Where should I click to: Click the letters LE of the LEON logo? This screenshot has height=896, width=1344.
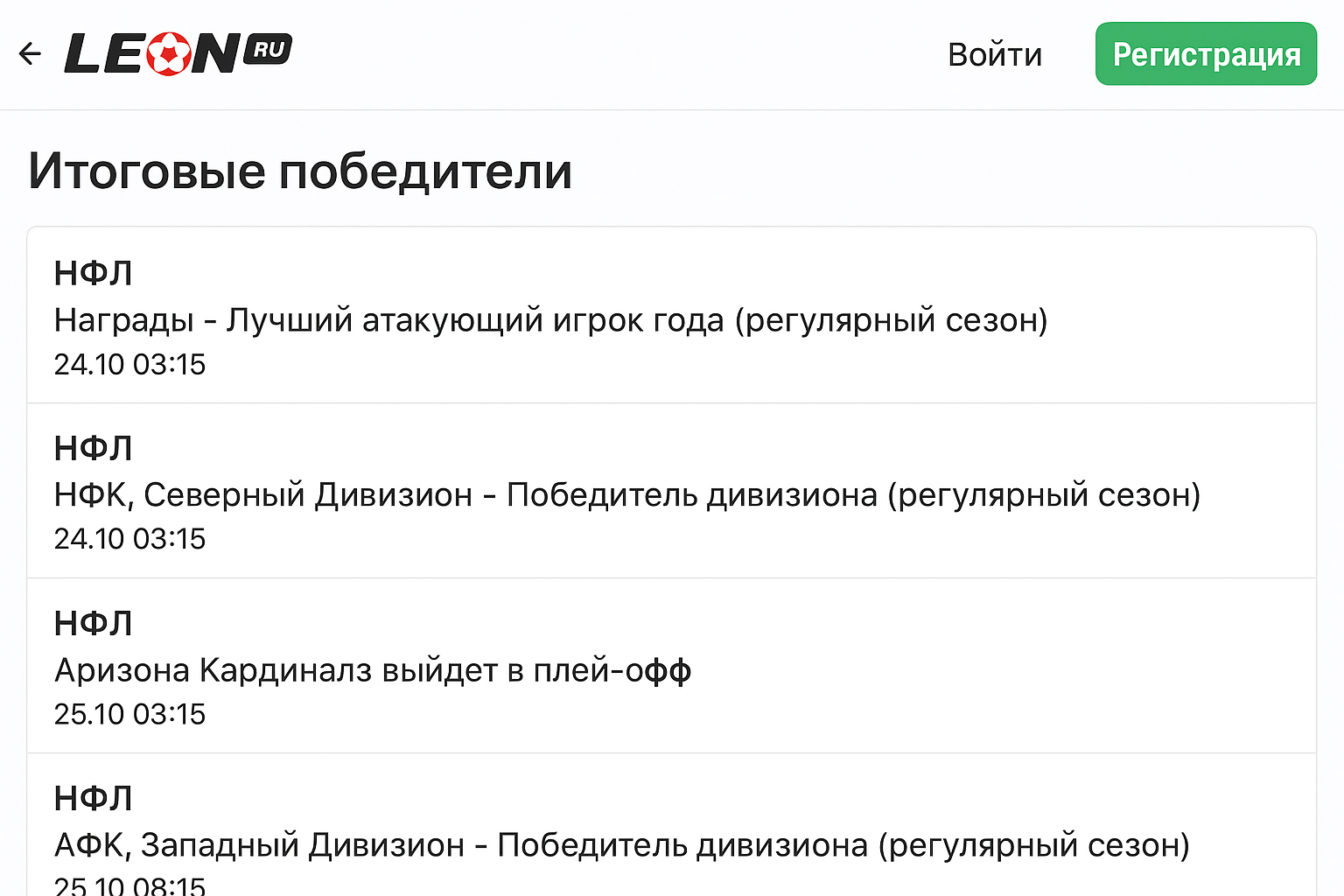(105, 54)
